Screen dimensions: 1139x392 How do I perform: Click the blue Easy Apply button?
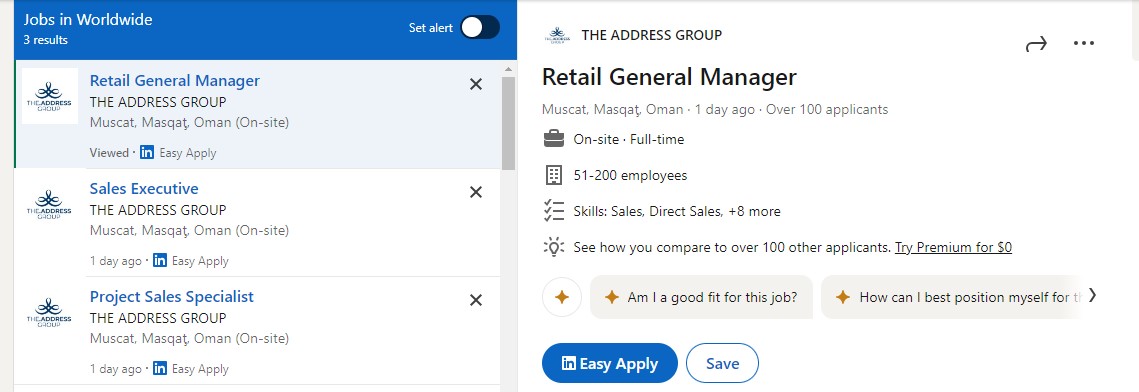point(609,363)
